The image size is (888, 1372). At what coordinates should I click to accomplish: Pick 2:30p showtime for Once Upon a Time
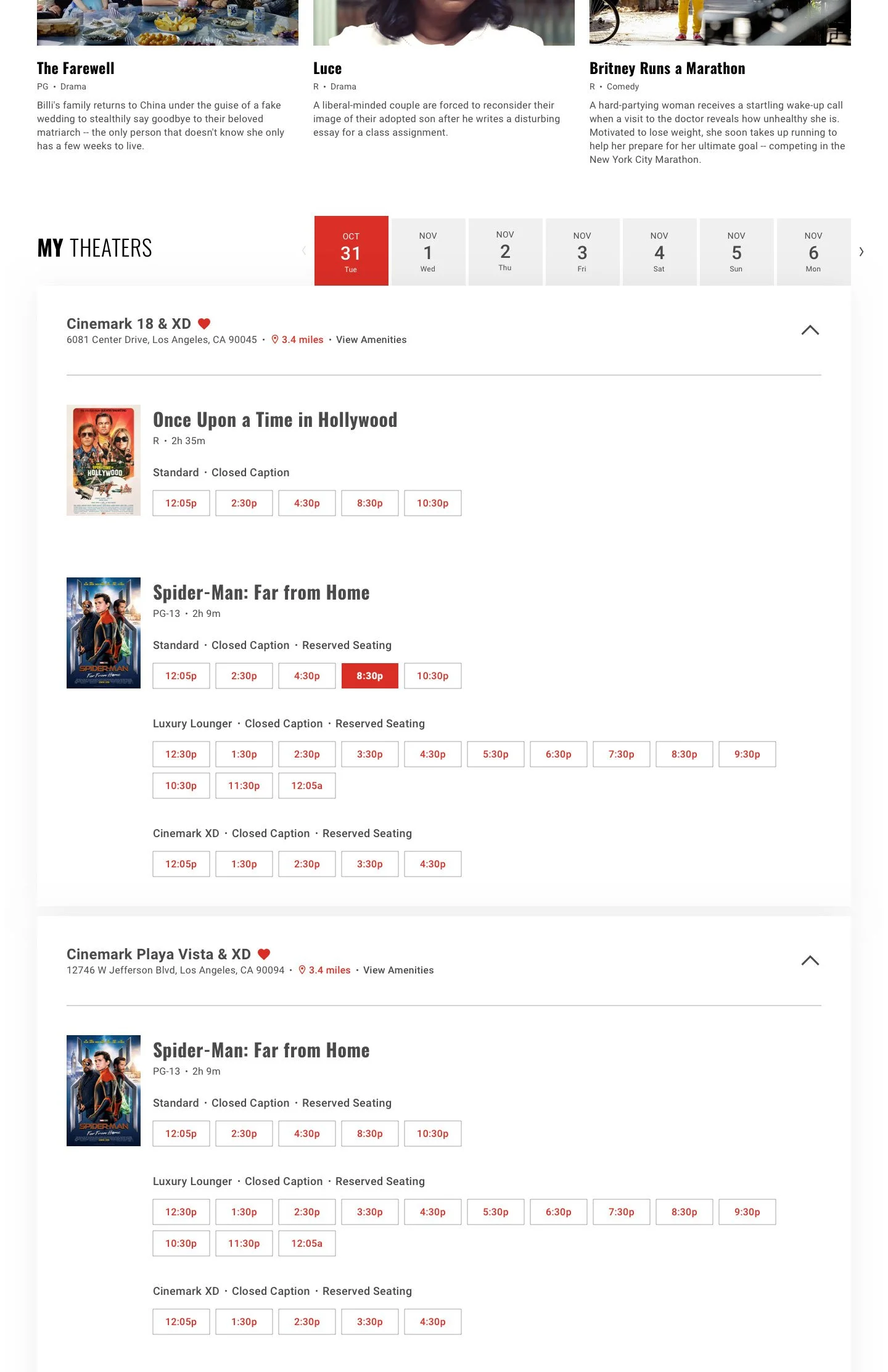(244, 503)
